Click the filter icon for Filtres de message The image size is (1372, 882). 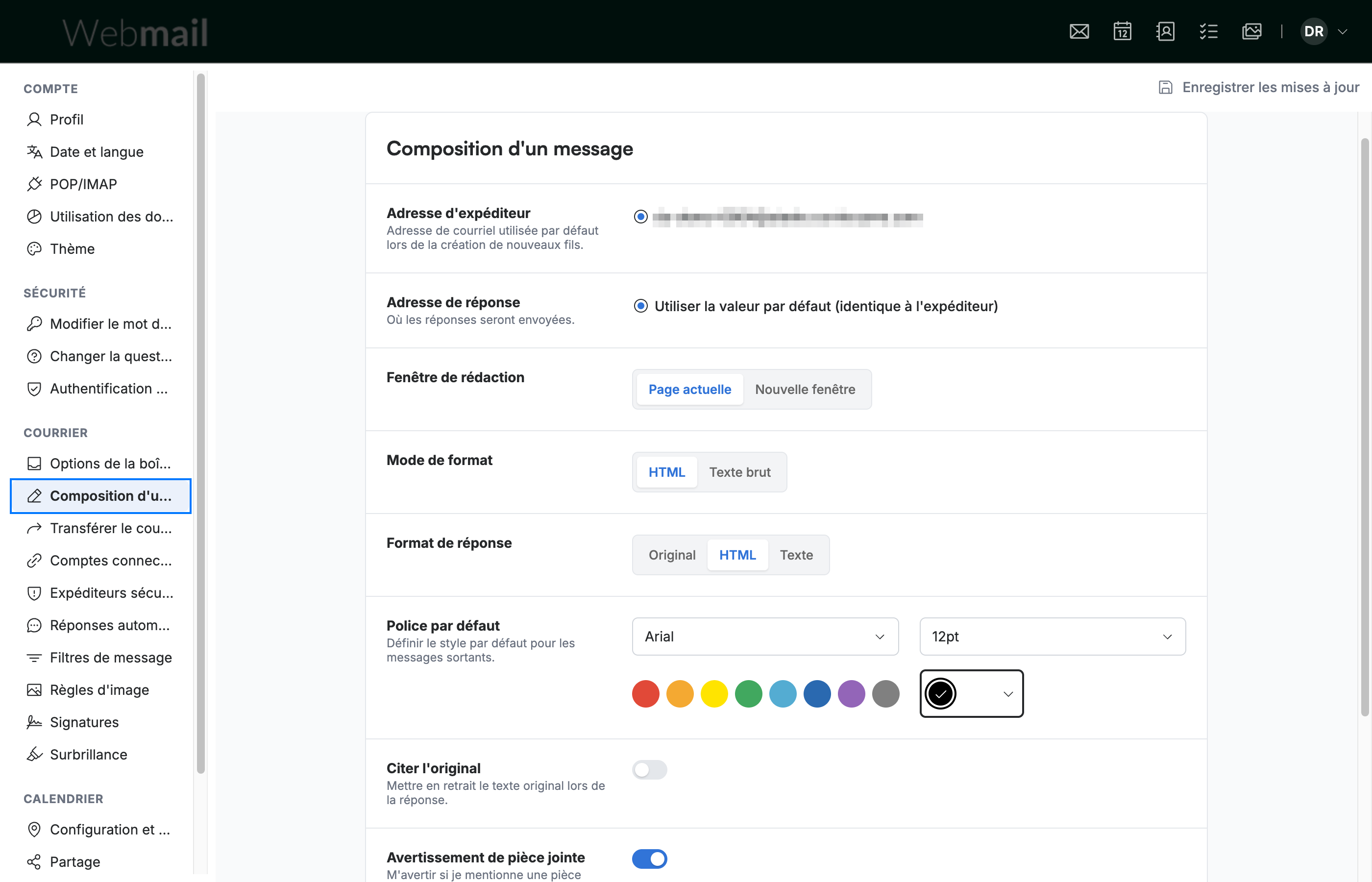pos(34,658)
